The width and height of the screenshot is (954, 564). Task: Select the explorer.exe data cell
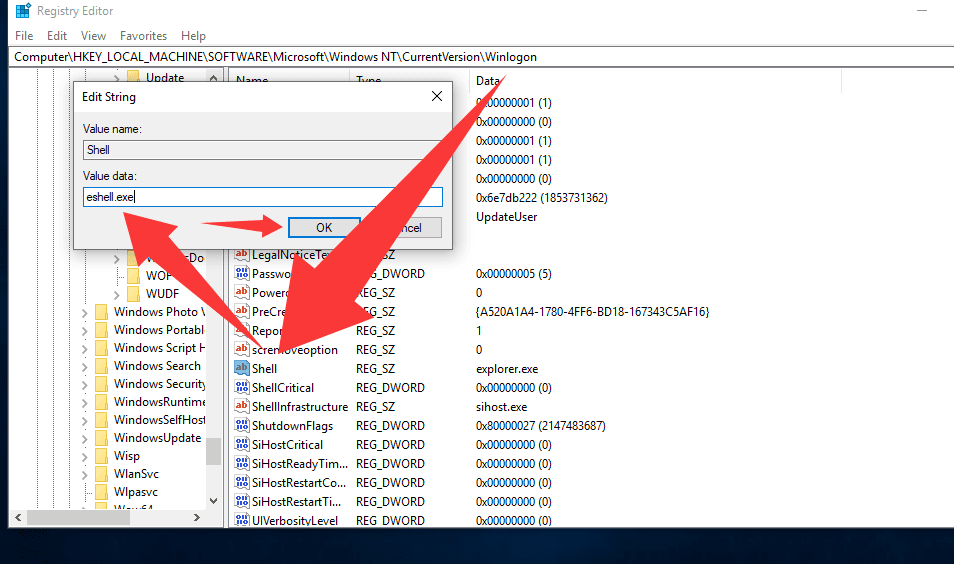click(507, 369)
